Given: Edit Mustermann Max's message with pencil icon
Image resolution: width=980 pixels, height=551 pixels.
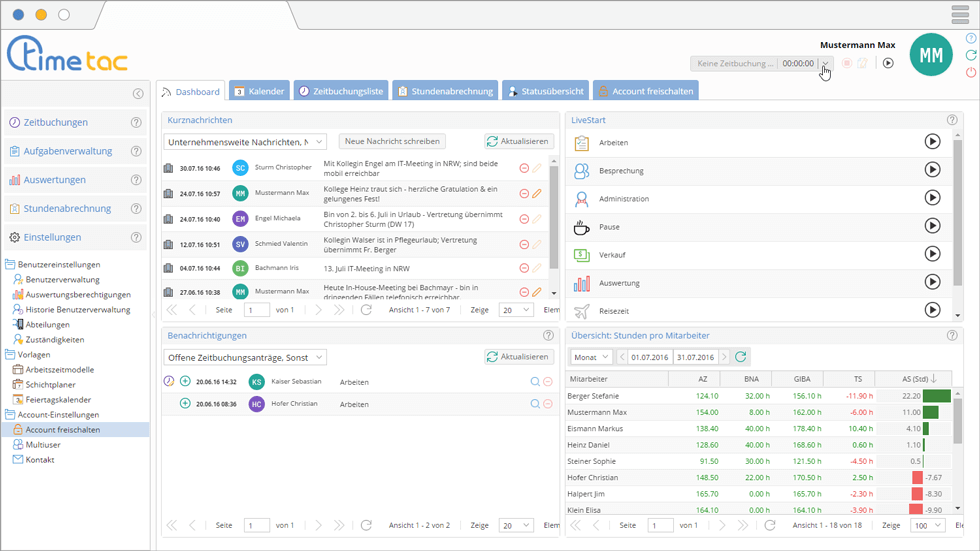Looking at the screenshot, I should (x=537, y=193).
